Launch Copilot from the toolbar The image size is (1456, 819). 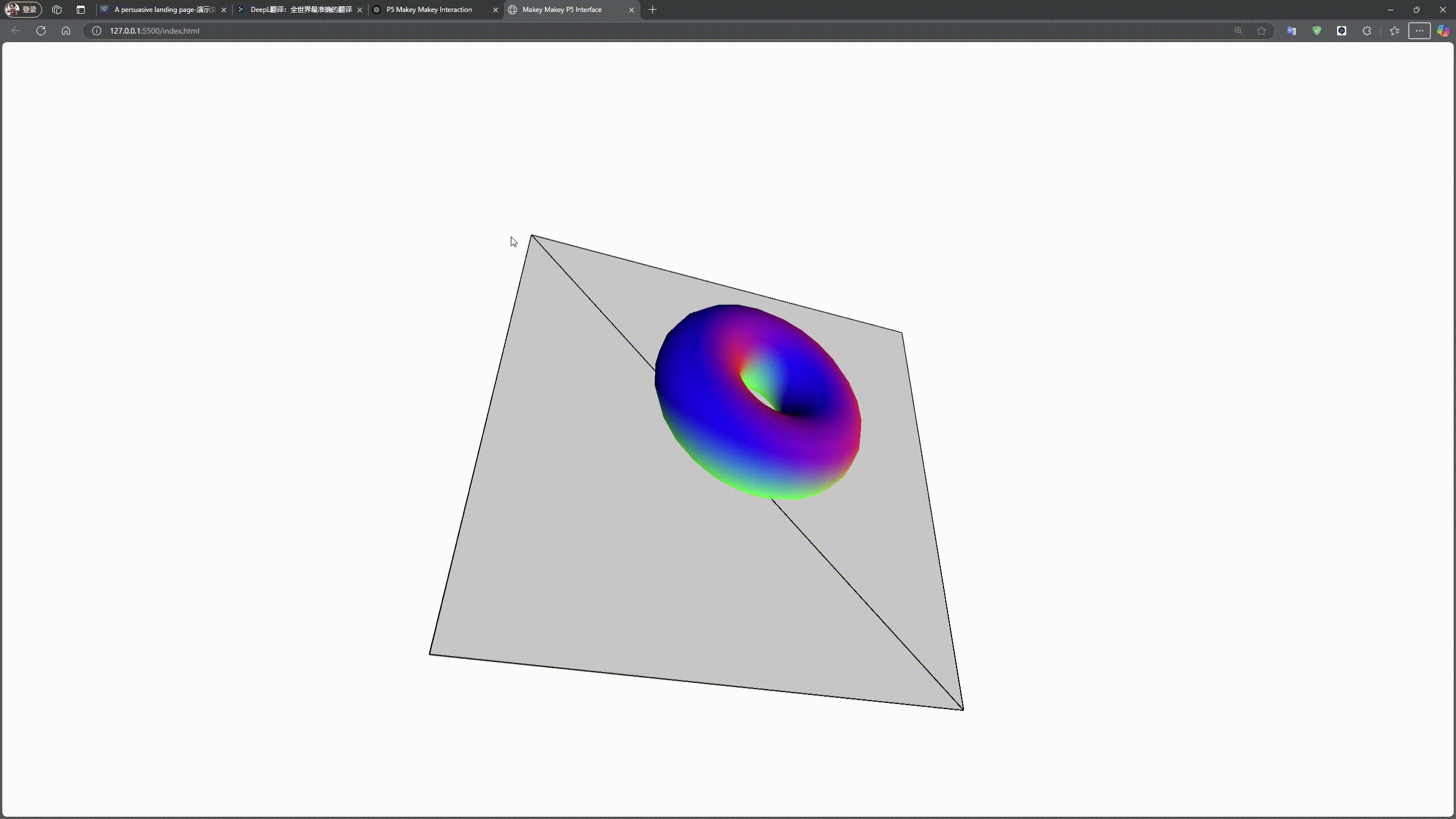1443,31
